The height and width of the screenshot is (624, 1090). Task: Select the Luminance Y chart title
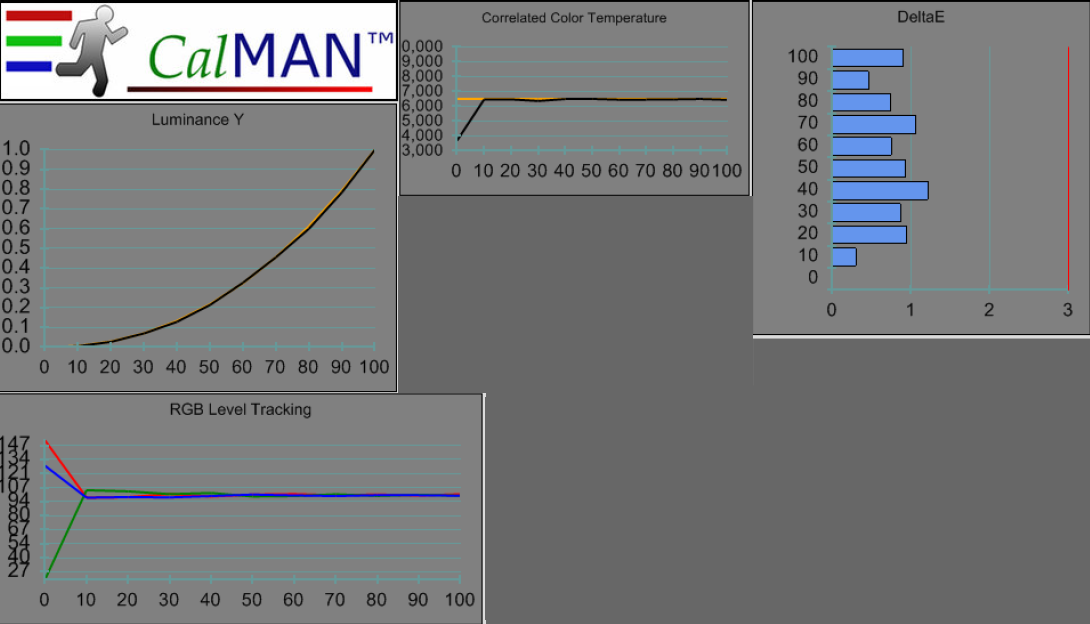tap(197, 120)
